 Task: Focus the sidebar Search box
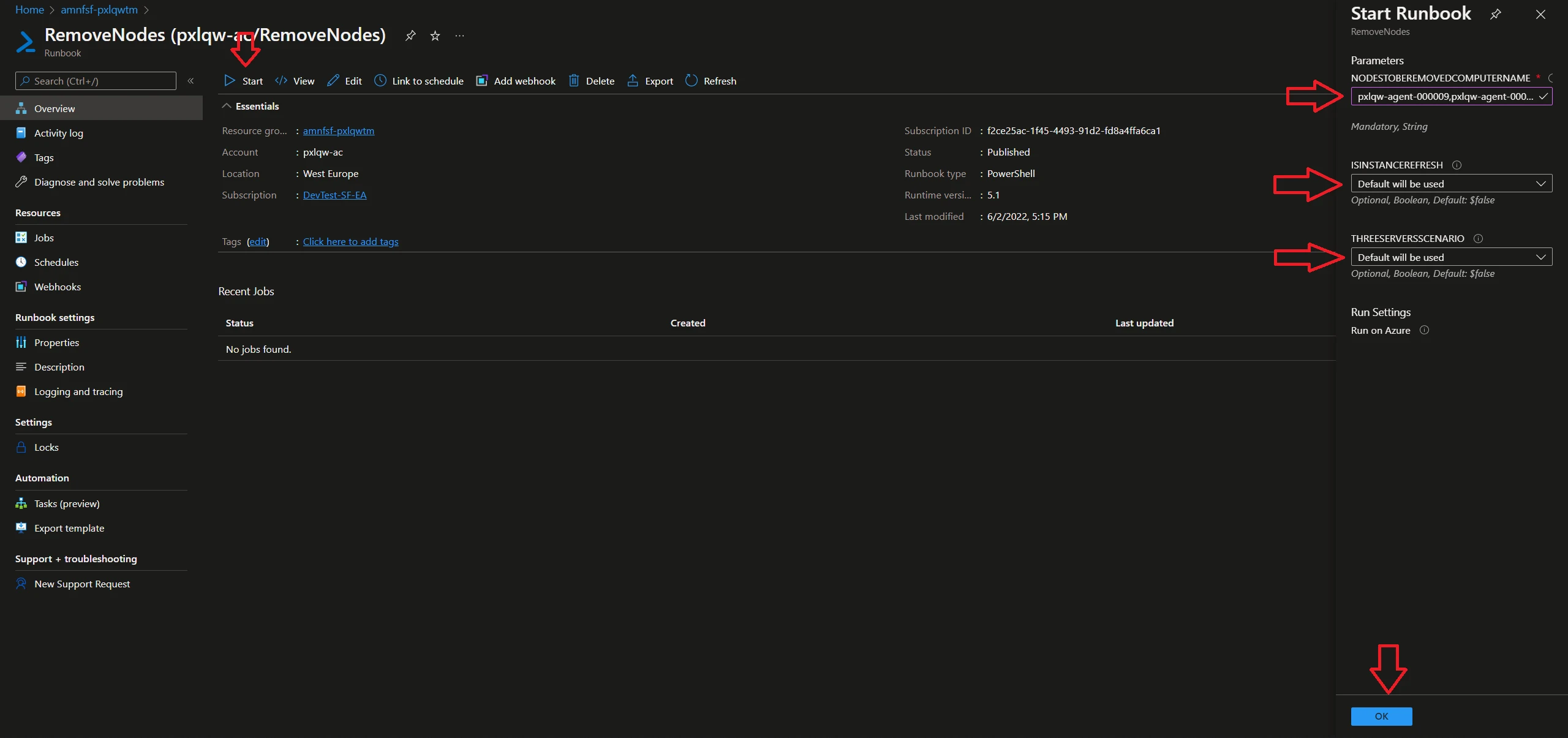click(x=96, y=81)
